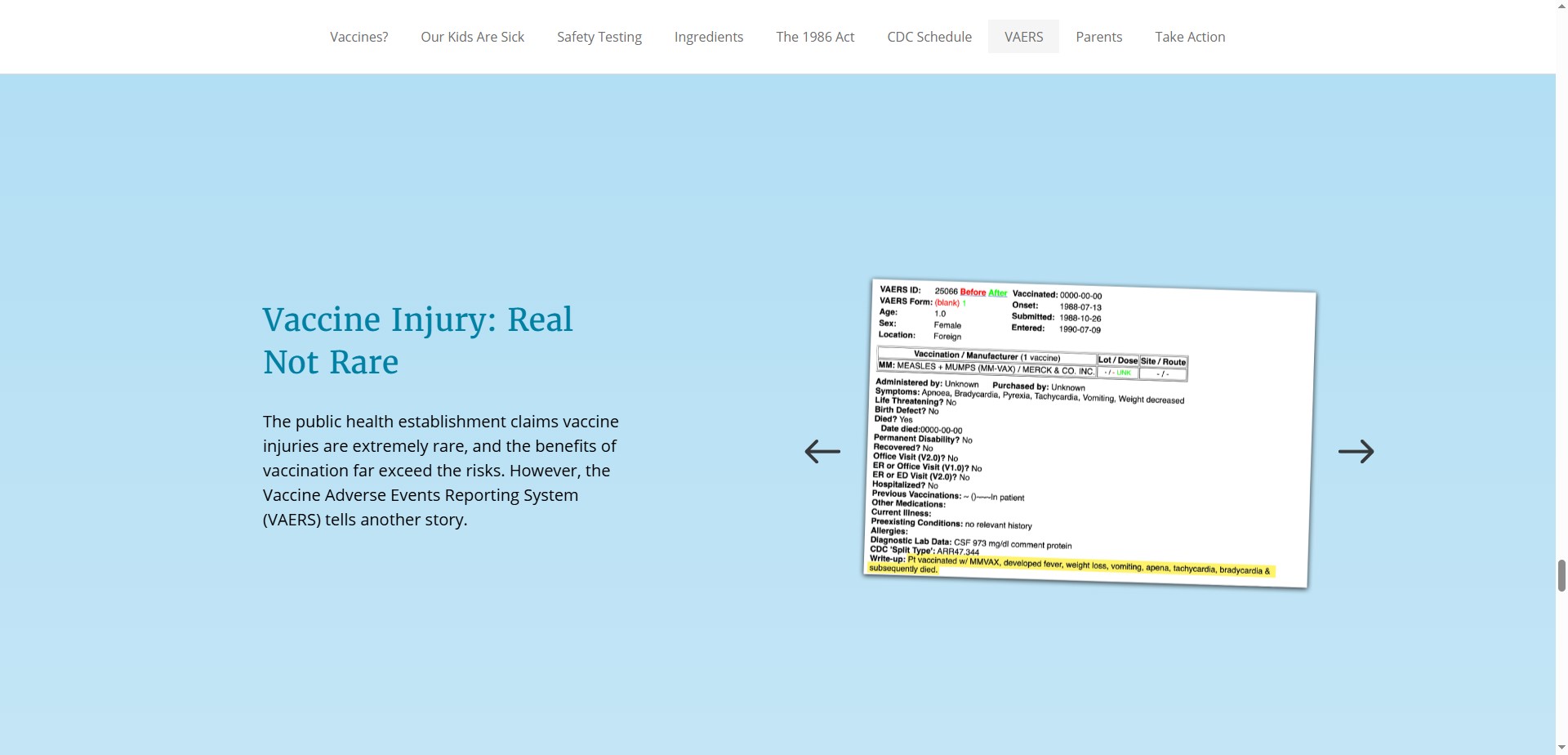Open the Safety Testing section
The image size is (1568, 755).
599,37
